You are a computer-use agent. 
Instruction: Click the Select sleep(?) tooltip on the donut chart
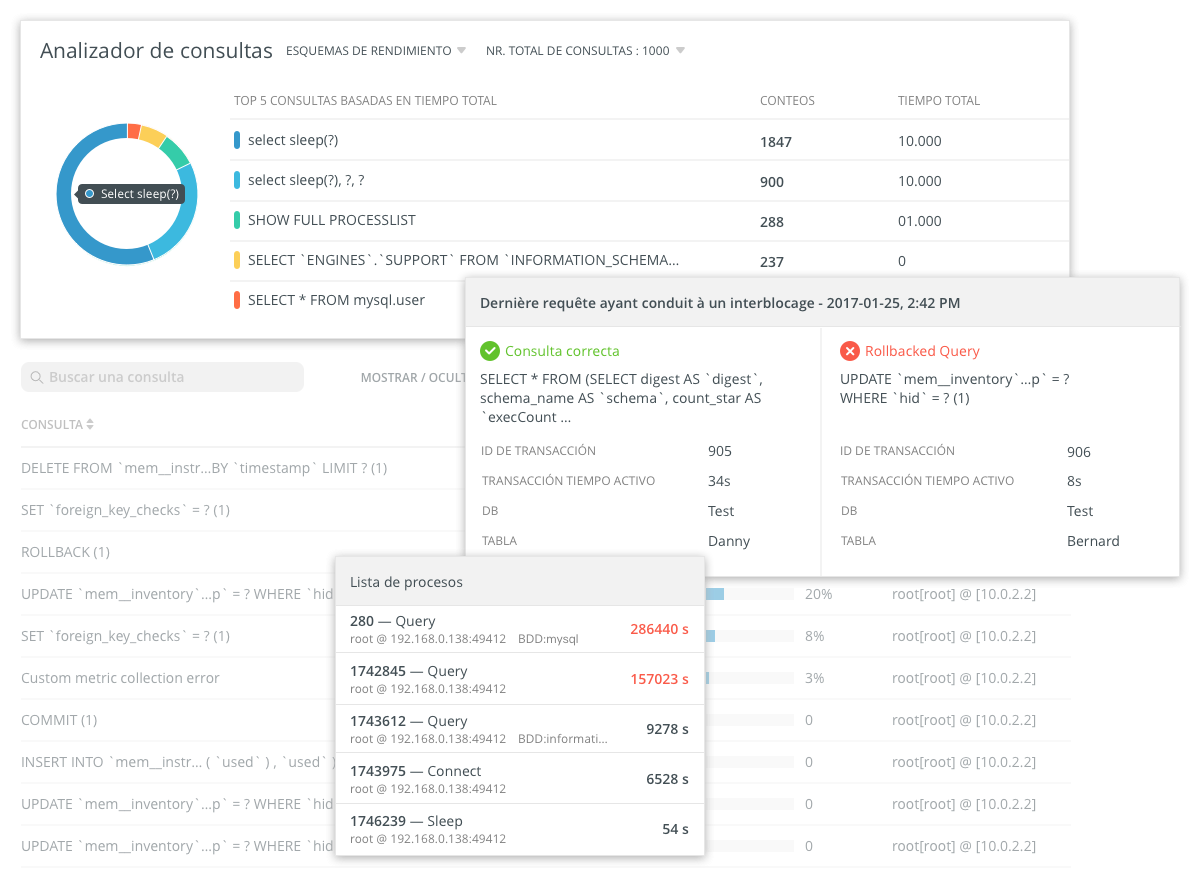pyautogui.click(x=128, y=193)
